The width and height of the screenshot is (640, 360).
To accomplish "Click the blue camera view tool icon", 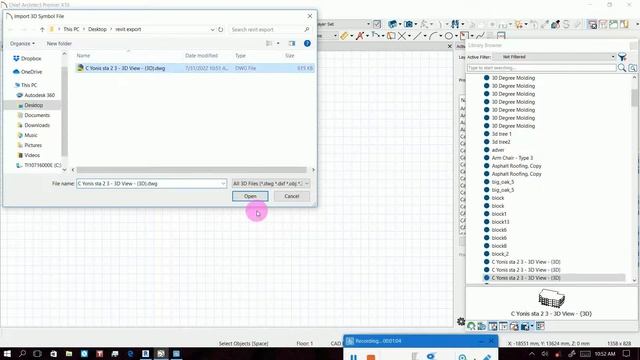I will [408, 24].
